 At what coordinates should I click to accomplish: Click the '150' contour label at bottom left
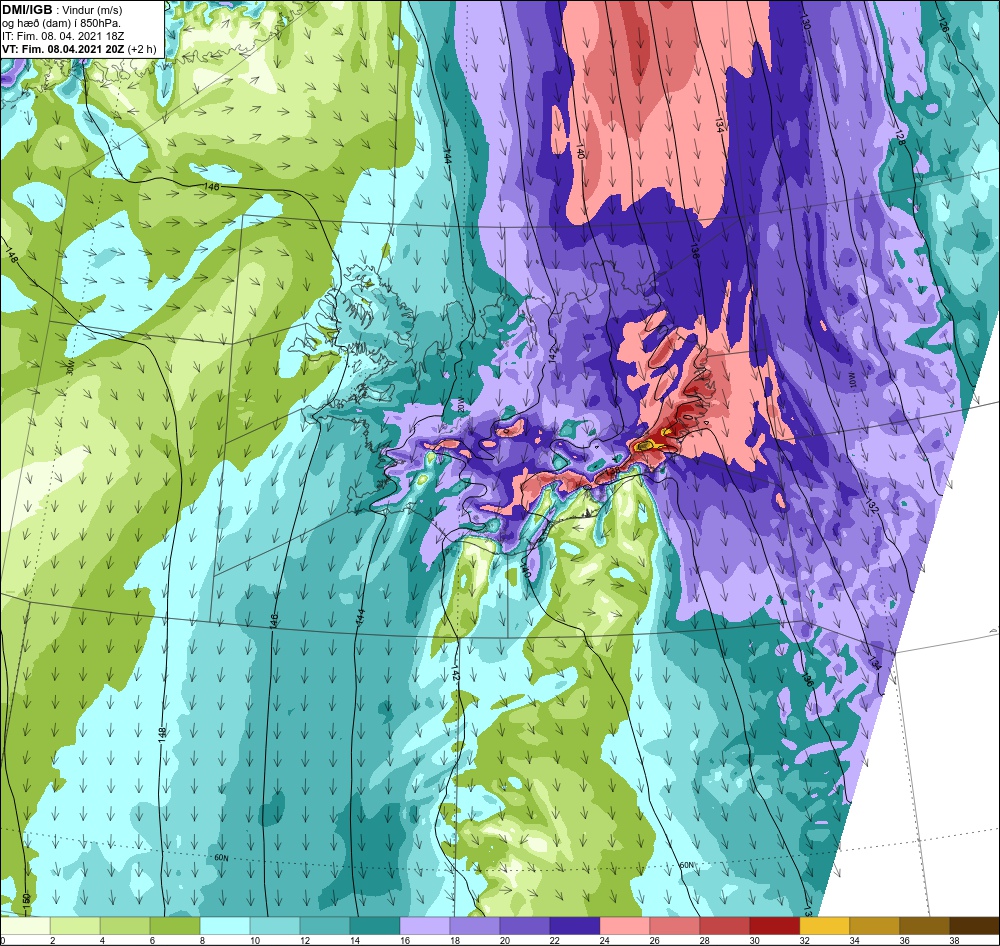[x=26, y=900]
